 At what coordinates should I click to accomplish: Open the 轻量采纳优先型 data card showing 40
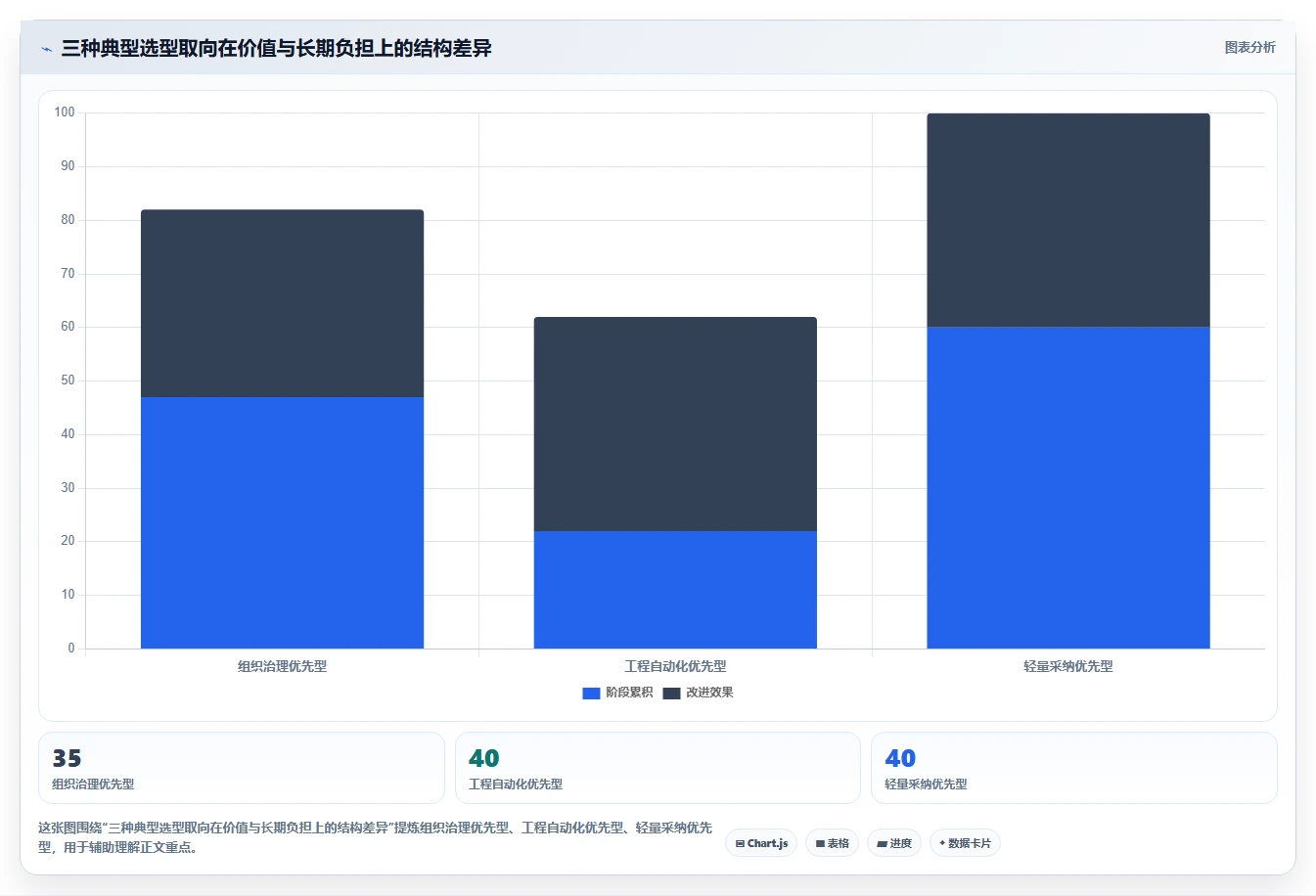click(x=1074, y=768)
